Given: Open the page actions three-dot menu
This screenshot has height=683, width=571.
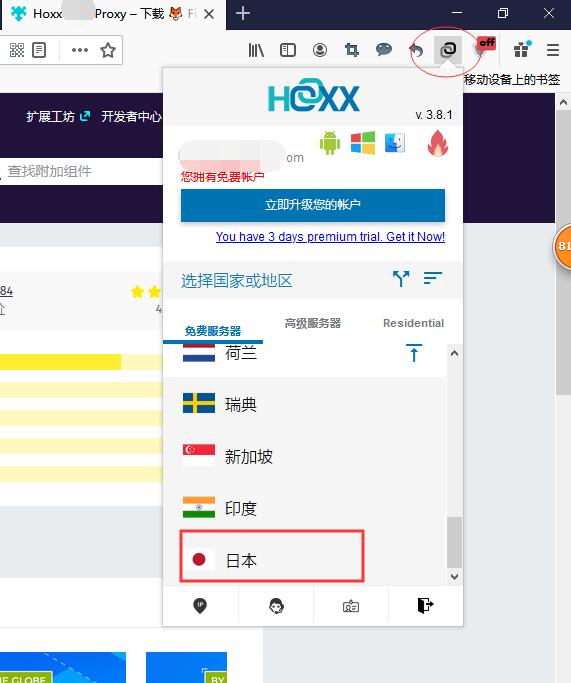Looking at the screenshot, I should pos(80,50).
